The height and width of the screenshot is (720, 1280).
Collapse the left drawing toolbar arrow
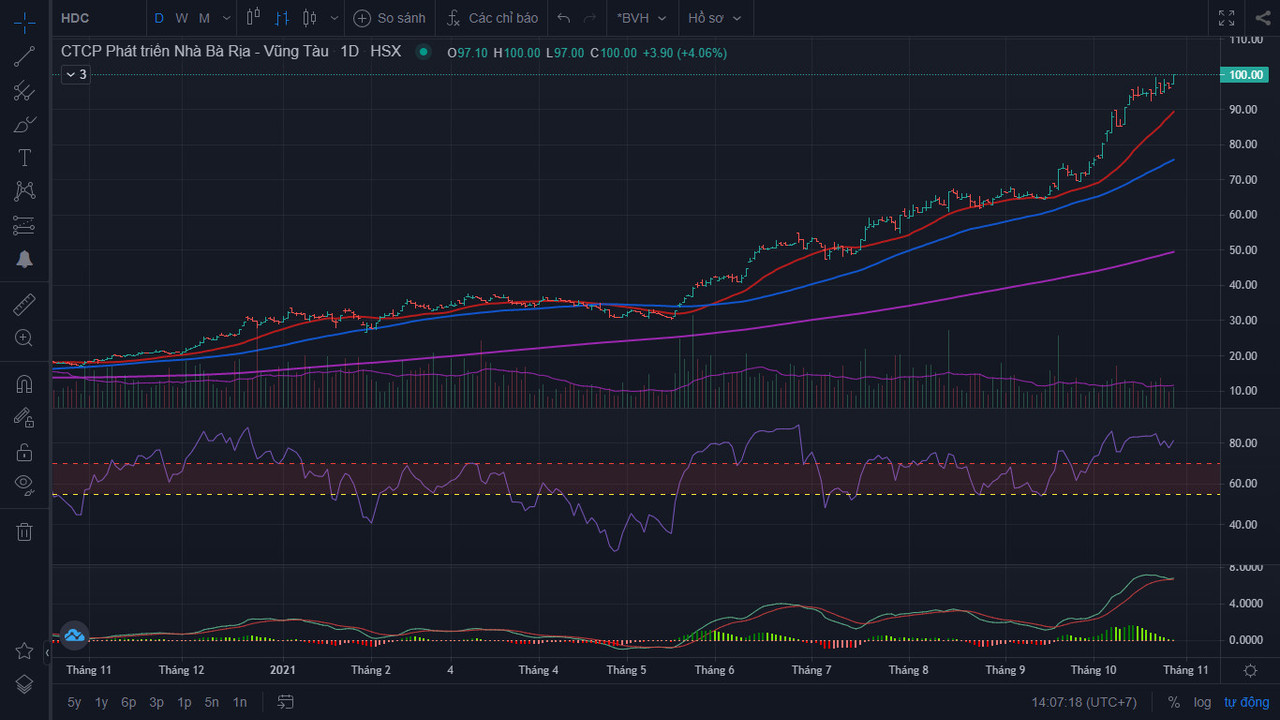point(47,652)
